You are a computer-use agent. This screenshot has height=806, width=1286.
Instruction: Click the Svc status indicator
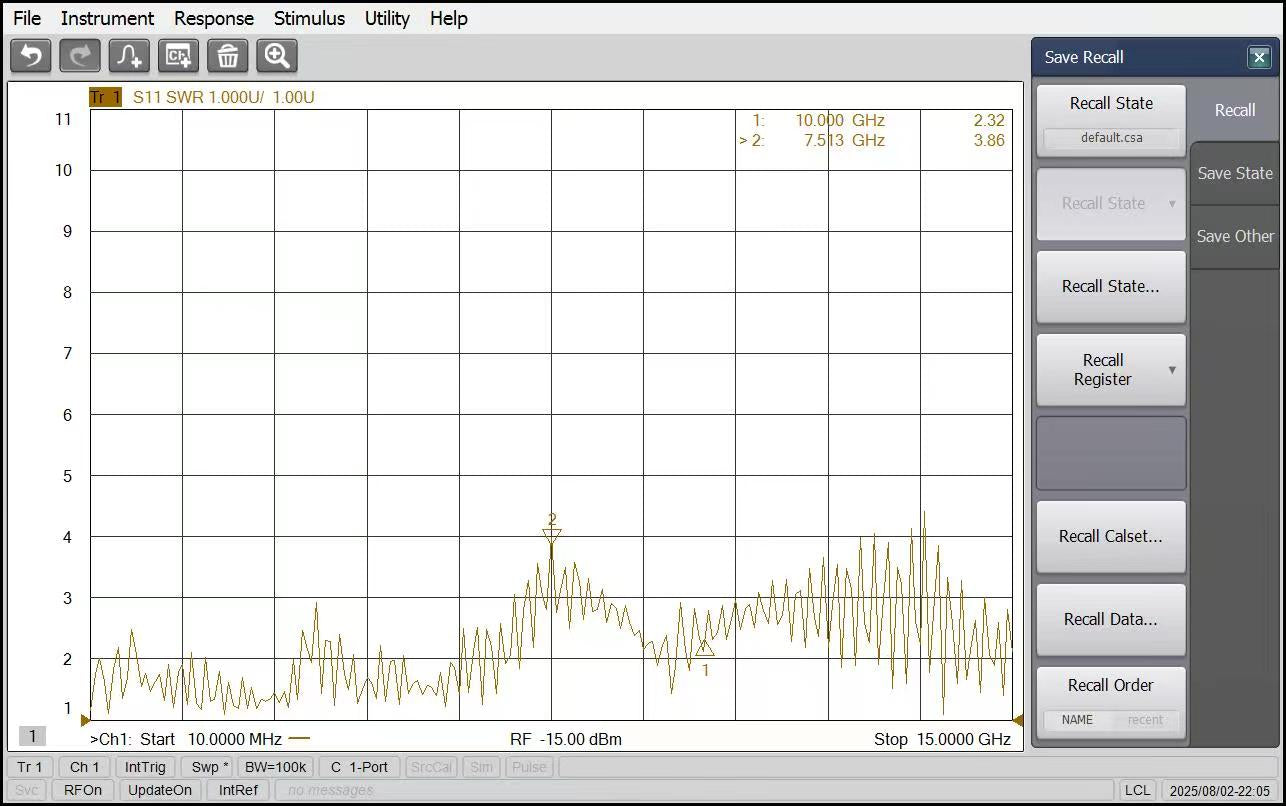pyautogui.click(x=28, y=790)
